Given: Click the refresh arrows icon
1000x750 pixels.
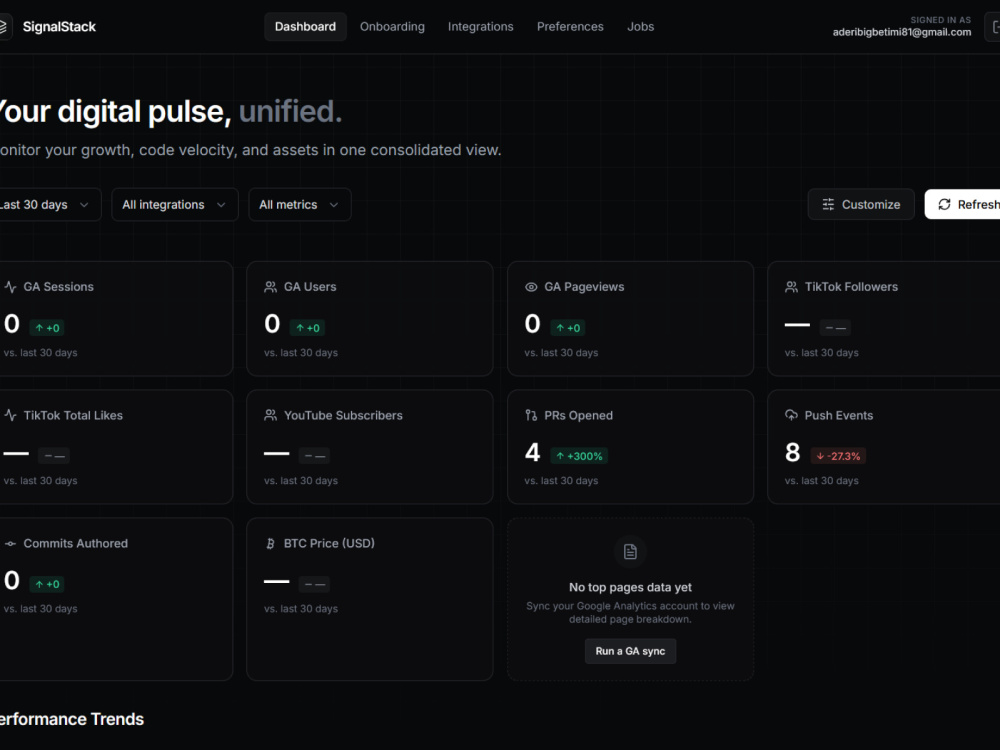Looking at the screenshot, I should 945,204.
